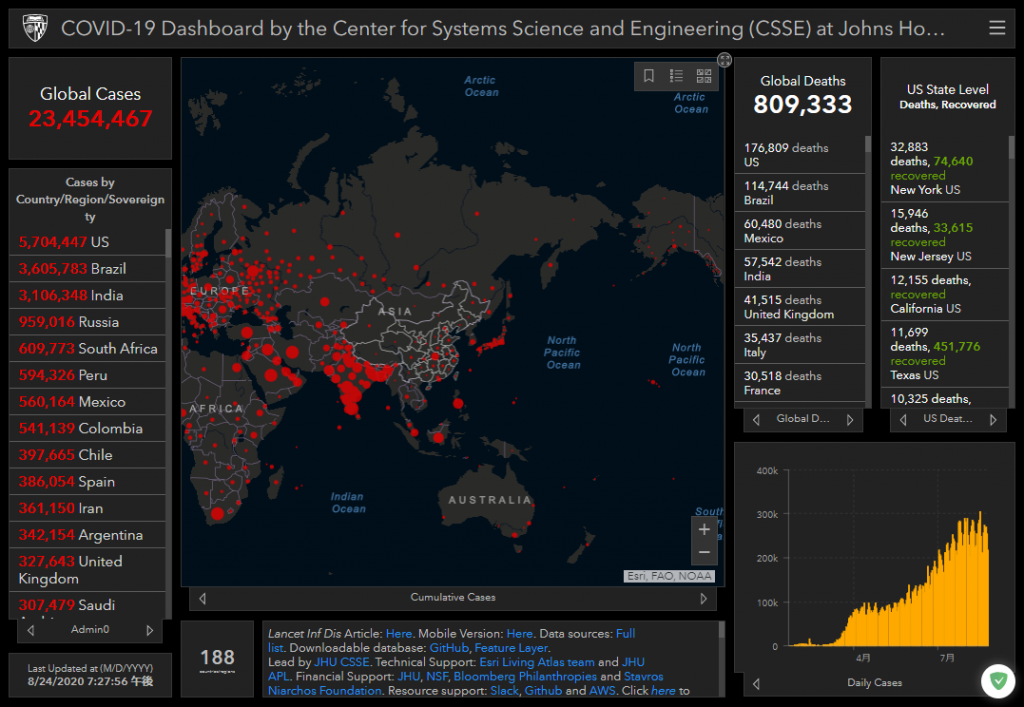Screen dimensions: 1024x707
Task: Go to previous map view before Cumulative Cases
Action: (202, 598)
